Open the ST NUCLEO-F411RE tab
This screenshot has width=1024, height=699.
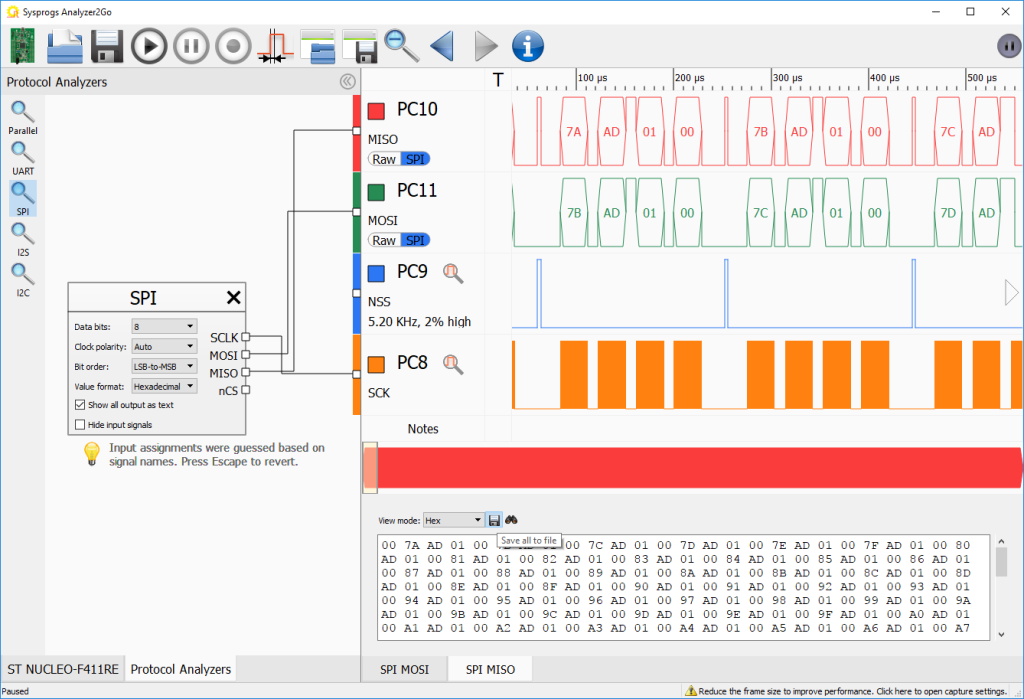click(x=62, y=668)
